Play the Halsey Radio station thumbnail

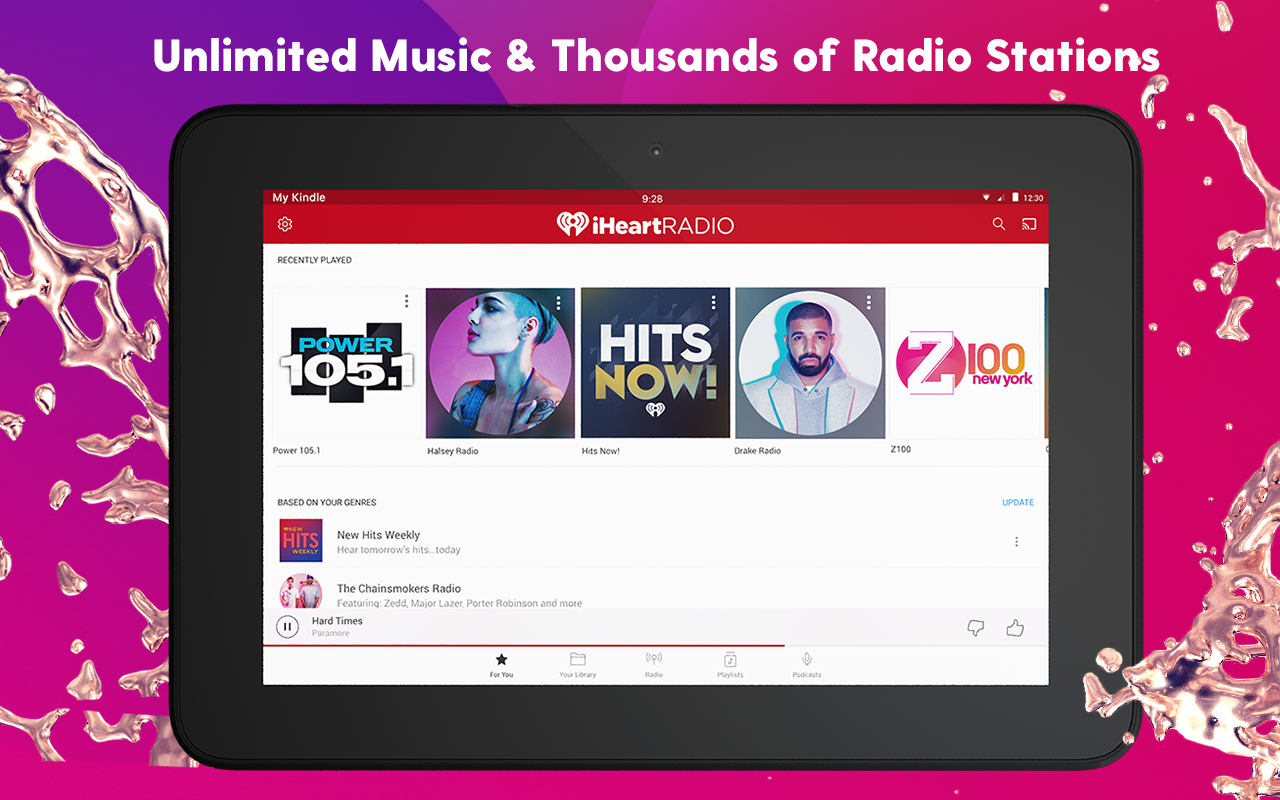tap(500, 363)
